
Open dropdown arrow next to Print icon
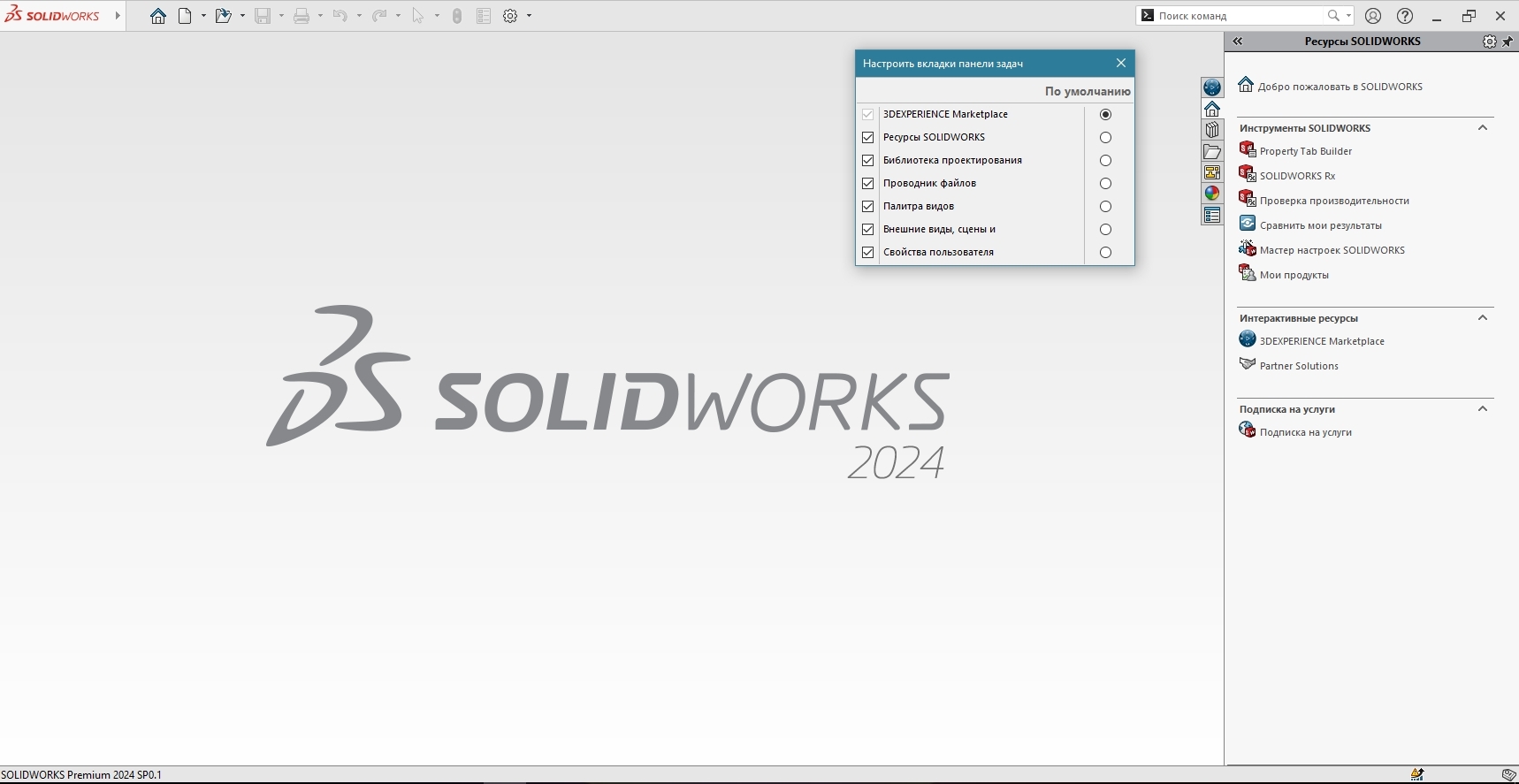(320, 16)
